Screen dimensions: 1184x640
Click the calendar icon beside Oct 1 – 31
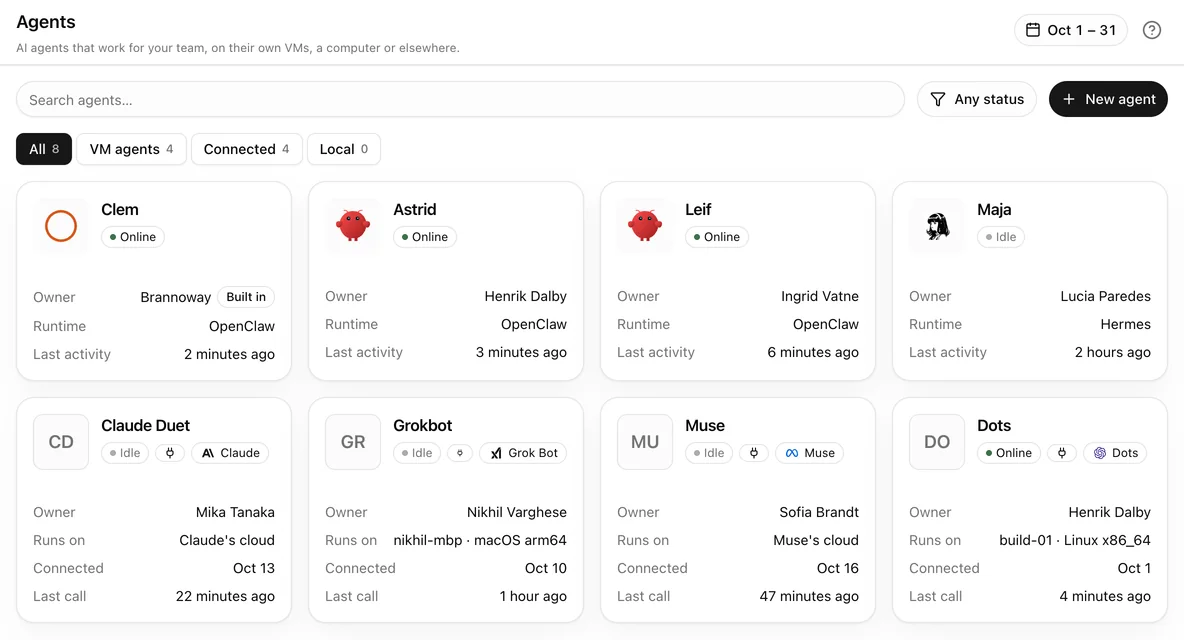coord(1032,30)
